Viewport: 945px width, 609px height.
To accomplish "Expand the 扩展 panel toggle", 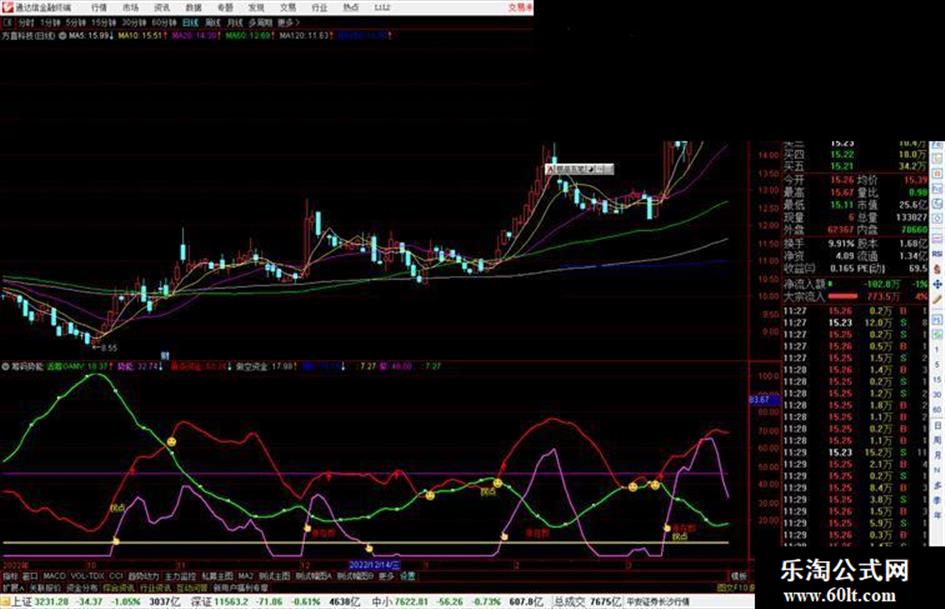I will 13,587.
